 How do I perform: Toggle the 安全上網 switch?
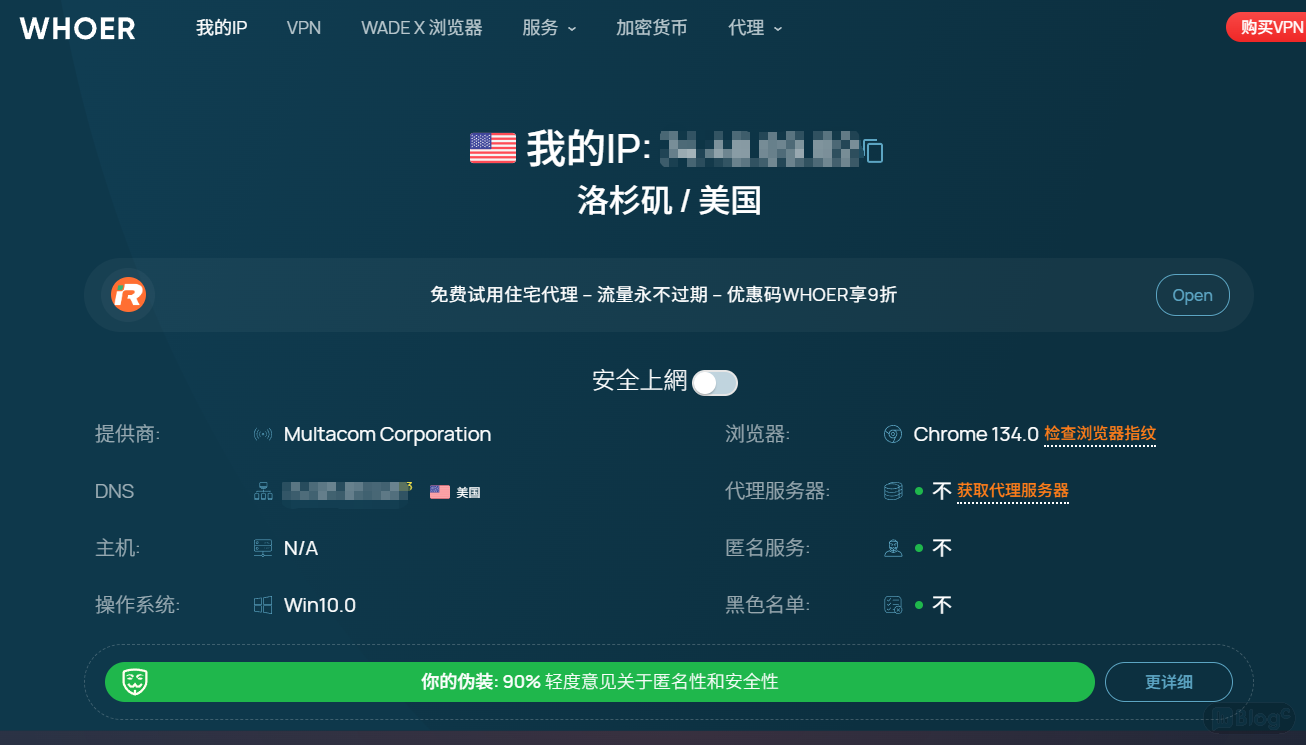click(715, 382)
